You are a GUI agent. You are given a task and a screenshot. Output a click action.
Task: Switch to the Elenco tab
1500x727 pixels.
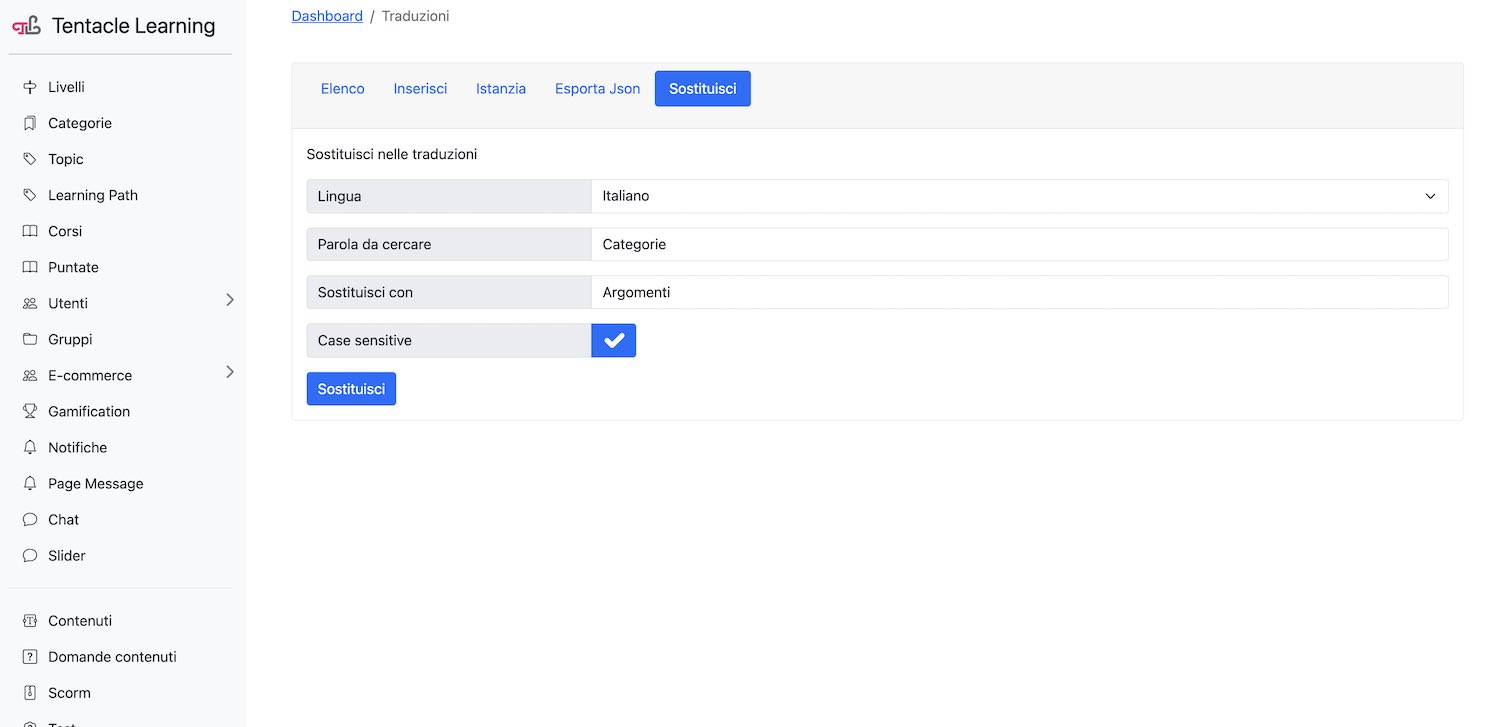click(342, 89)
